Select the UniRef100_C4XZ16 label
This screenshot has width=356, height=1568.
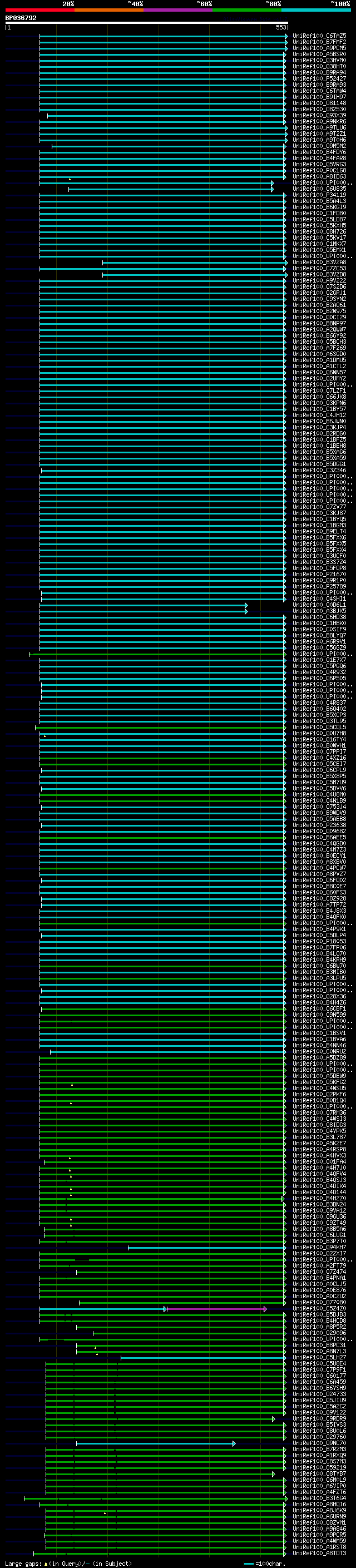319,759
